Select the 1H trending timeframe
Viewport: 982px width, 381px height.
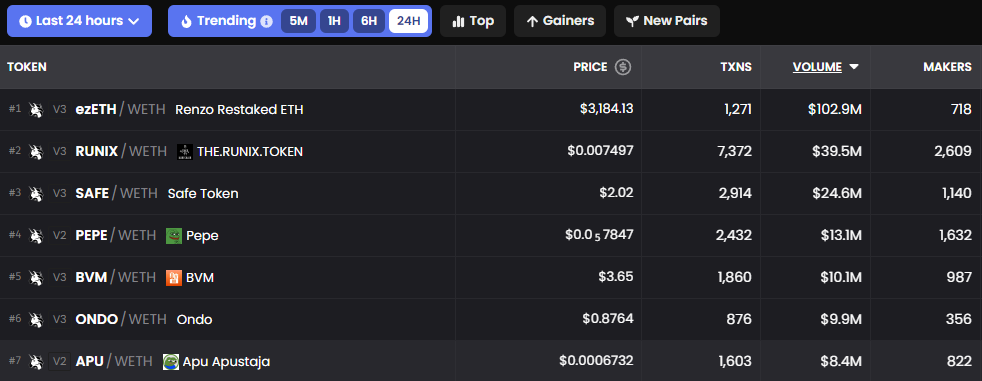[x=334, y=21]
